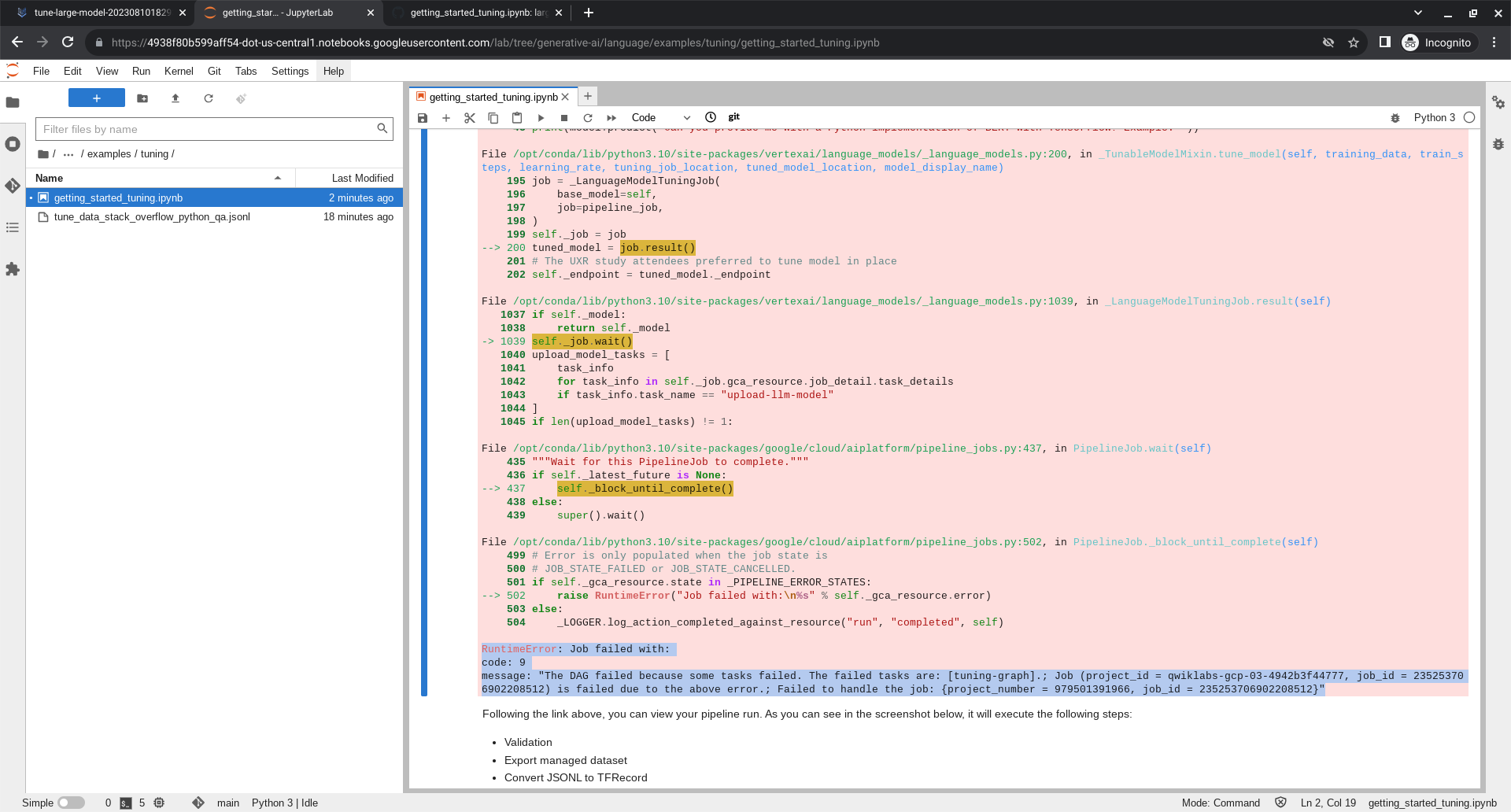Copy the selected cells
This screenshot has width=1511, height=812.
(493, 117)
